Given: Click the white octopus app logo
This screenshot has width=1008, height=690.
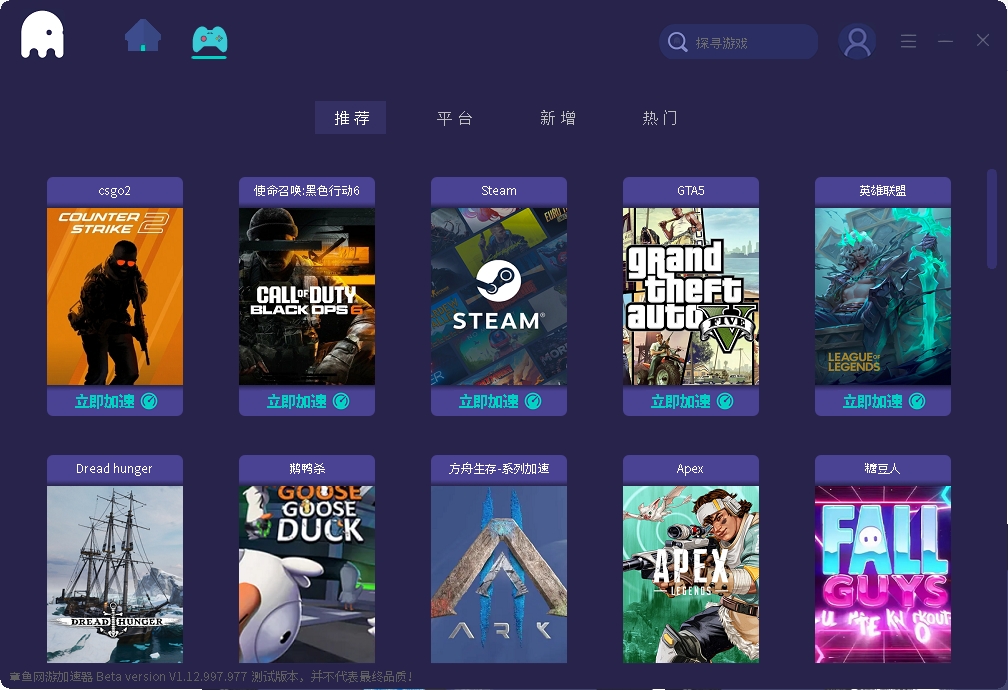Looking at the screenshot, I should click(42, 35).
